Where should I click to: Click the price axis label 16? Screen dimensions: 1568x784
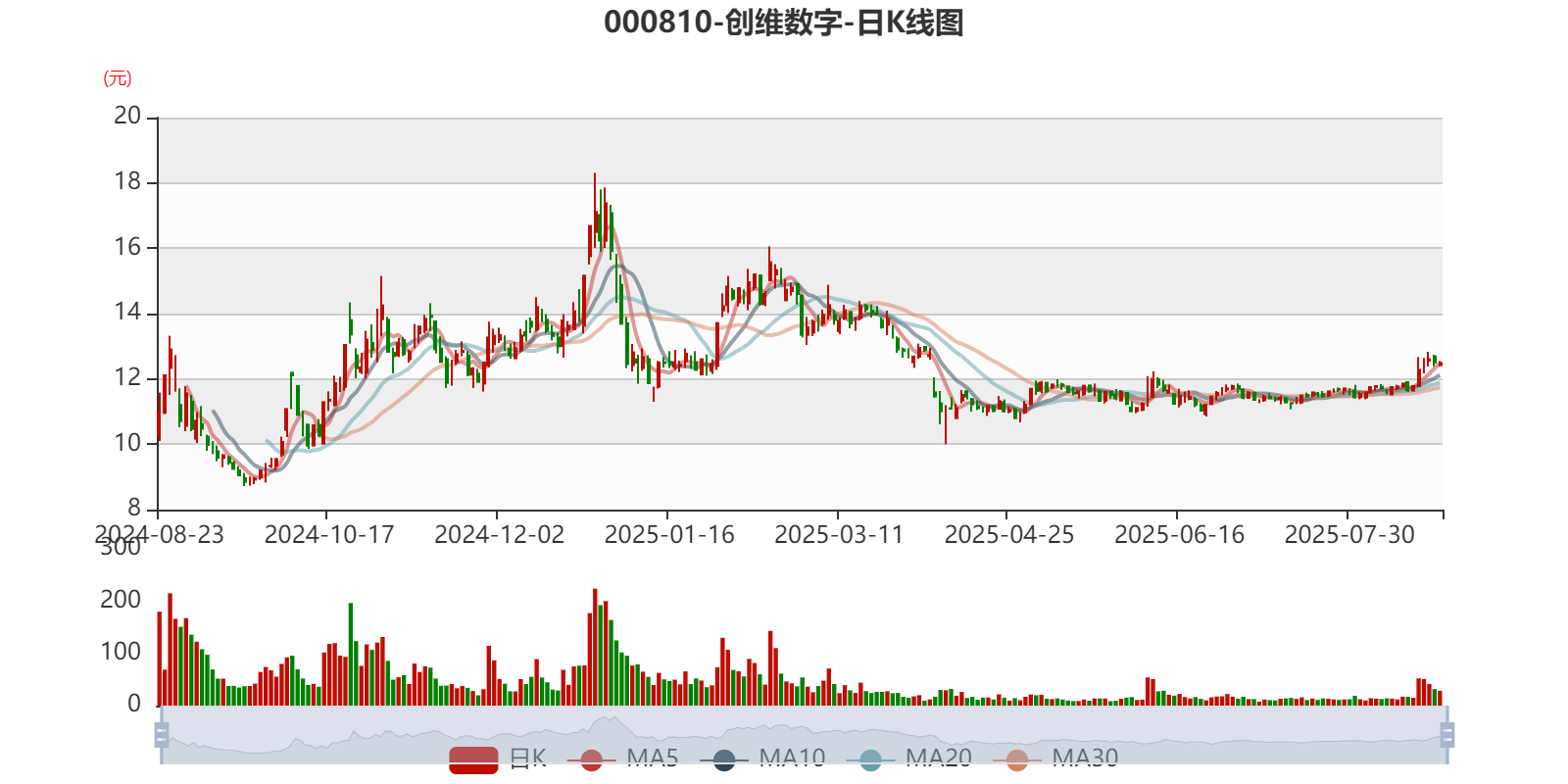click(127, 247)
